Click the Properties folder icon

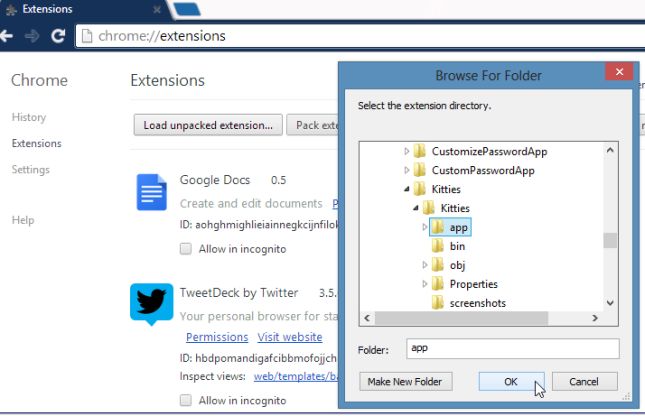[x=438, y=284]
